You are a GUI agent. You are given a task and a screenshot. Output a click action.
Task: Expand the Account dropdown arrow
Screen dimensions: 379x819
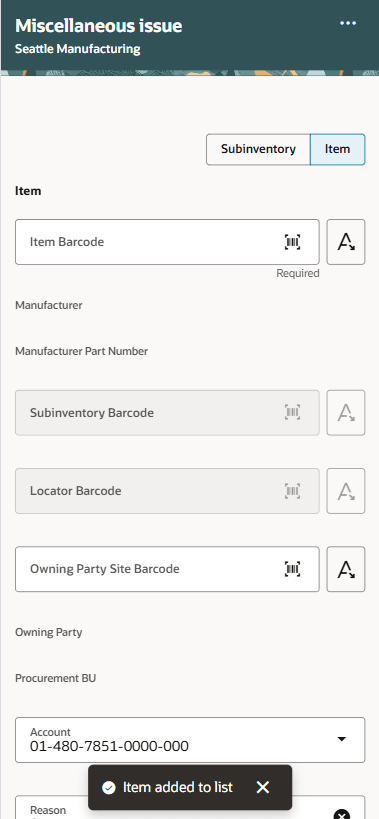(341, 739)
